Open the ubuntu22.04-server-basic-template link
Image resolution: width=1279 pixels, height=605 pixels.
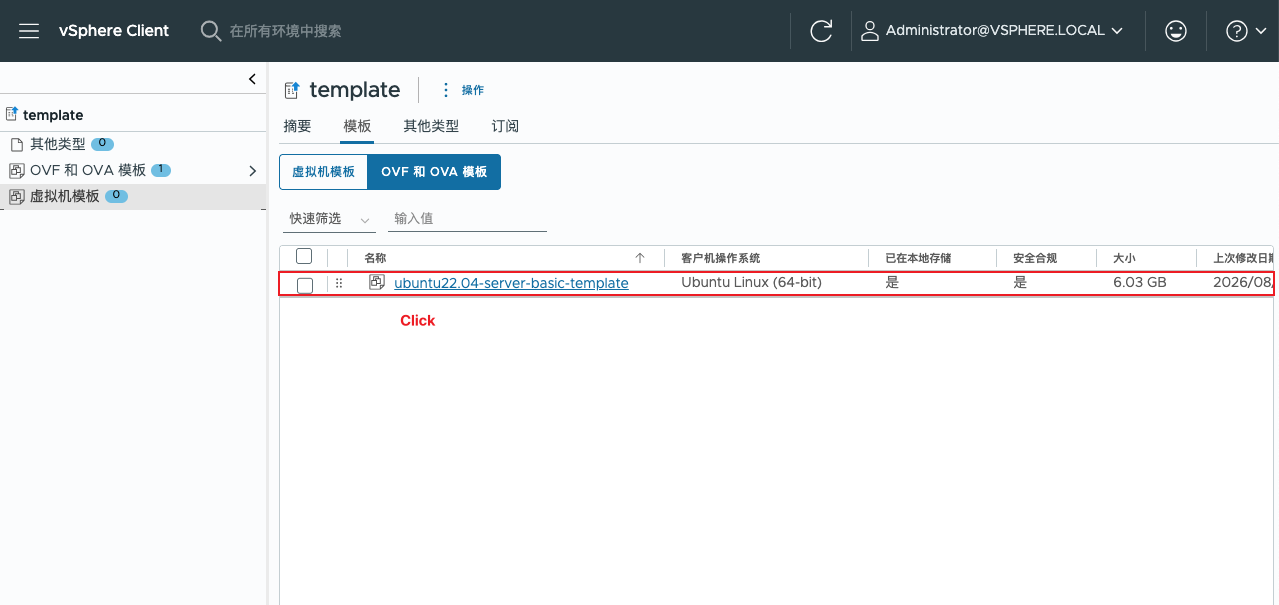coord(511,283)
